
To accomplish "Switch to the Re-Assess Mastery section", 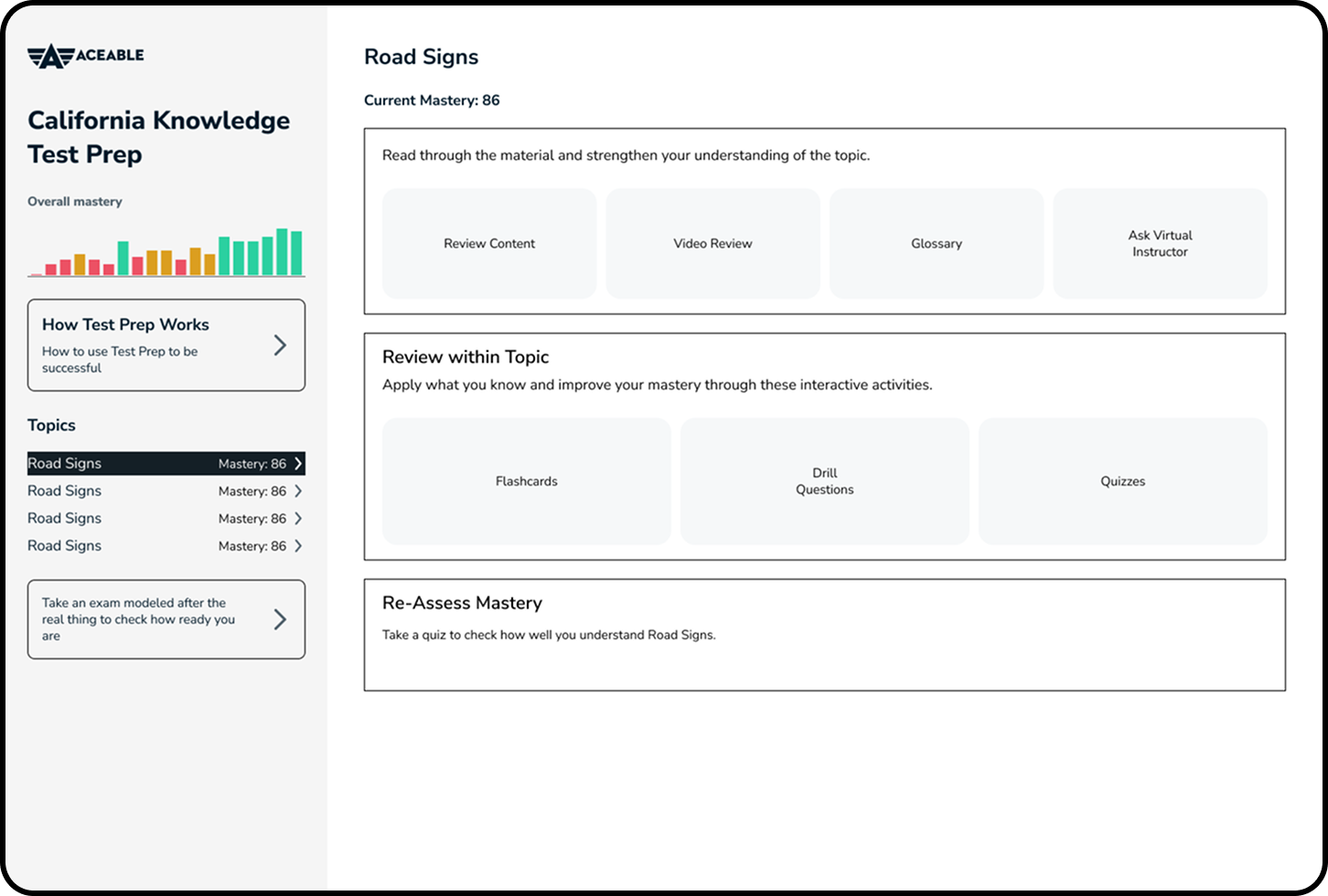I will [x=463, y=603].
